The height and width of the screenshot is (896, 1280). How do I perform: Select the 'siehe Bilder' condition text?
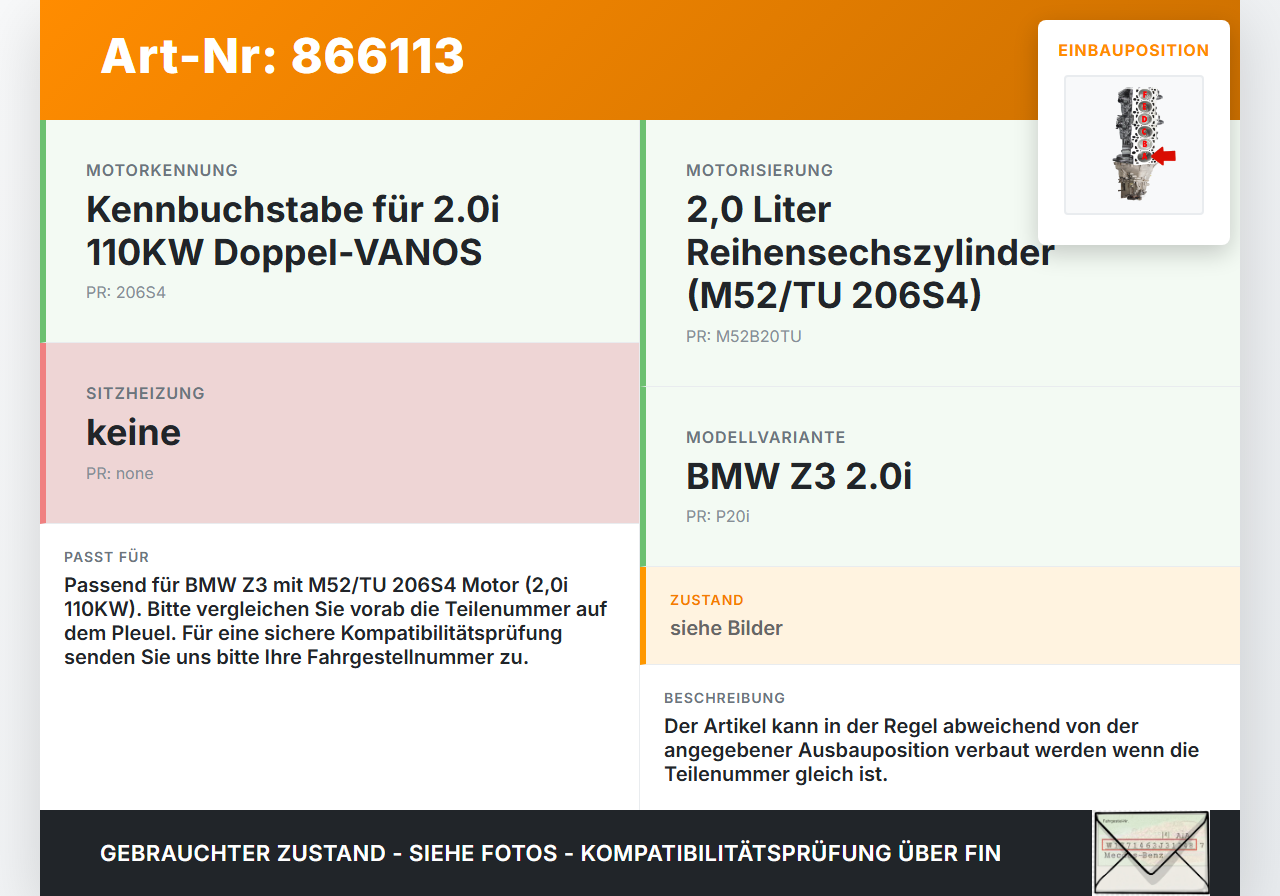726,628
